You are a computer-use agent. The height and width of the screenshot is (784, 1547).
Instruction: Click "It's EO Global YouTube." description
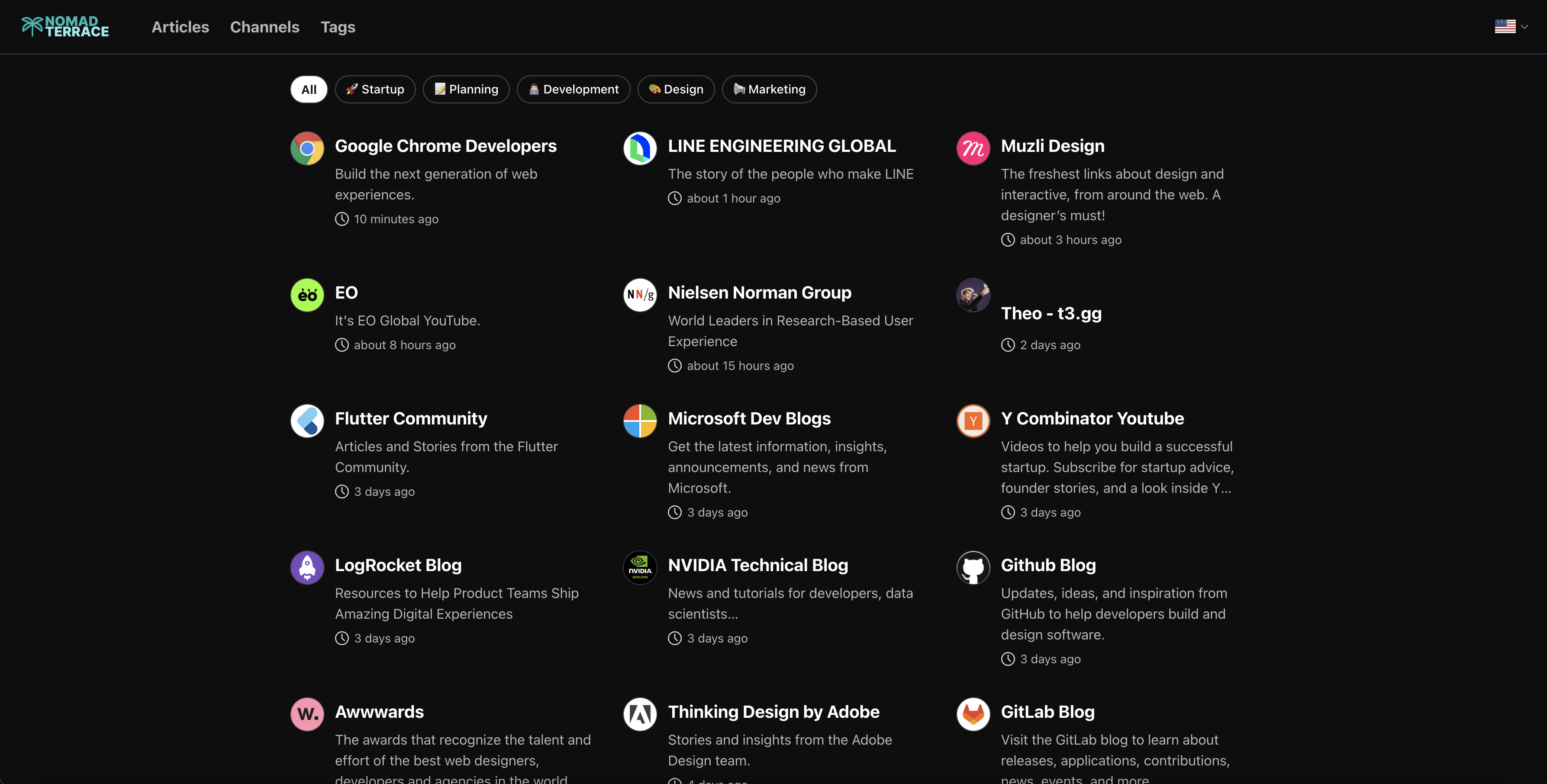(407, 321)
